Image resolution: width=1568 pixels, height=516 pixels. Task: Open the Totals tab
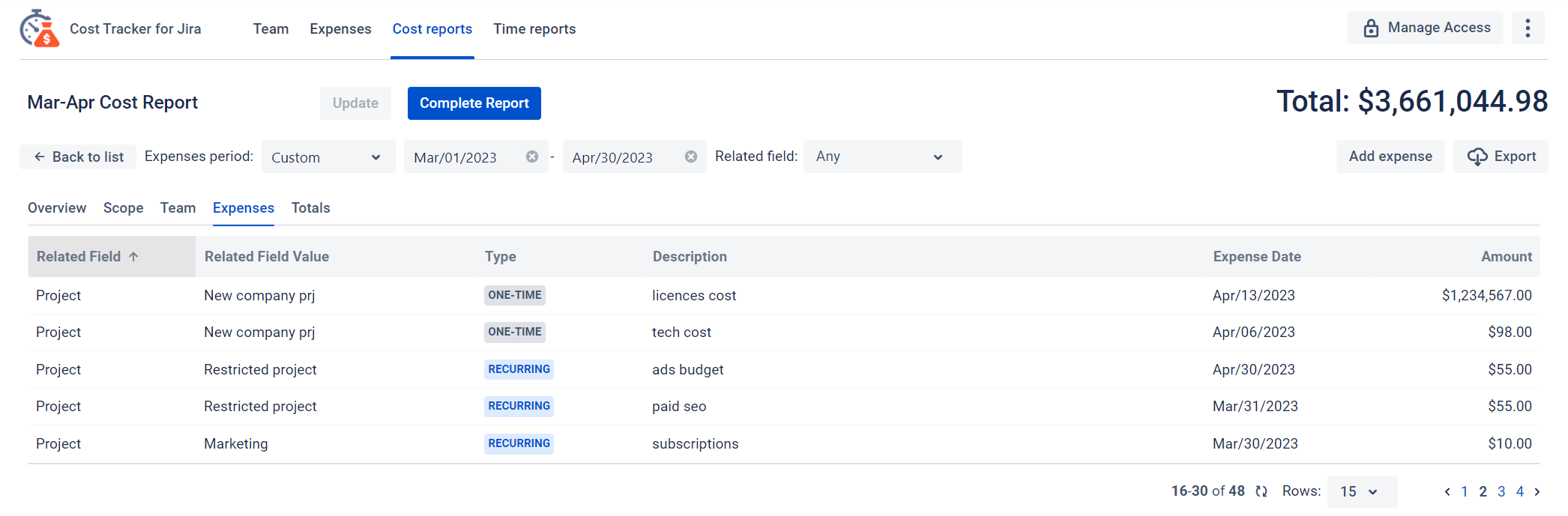click(x=310, y=208)
